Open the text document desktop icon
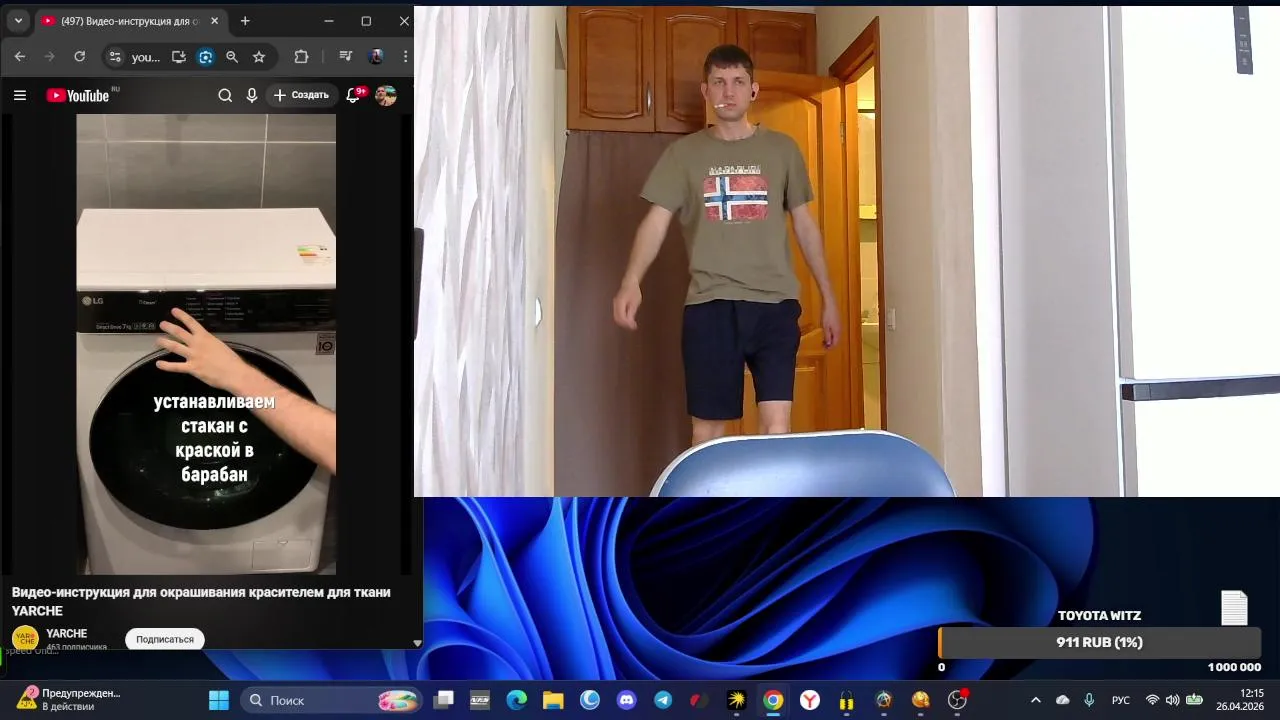Viewport: 1280px width, 720px height. click(1234, 607)
